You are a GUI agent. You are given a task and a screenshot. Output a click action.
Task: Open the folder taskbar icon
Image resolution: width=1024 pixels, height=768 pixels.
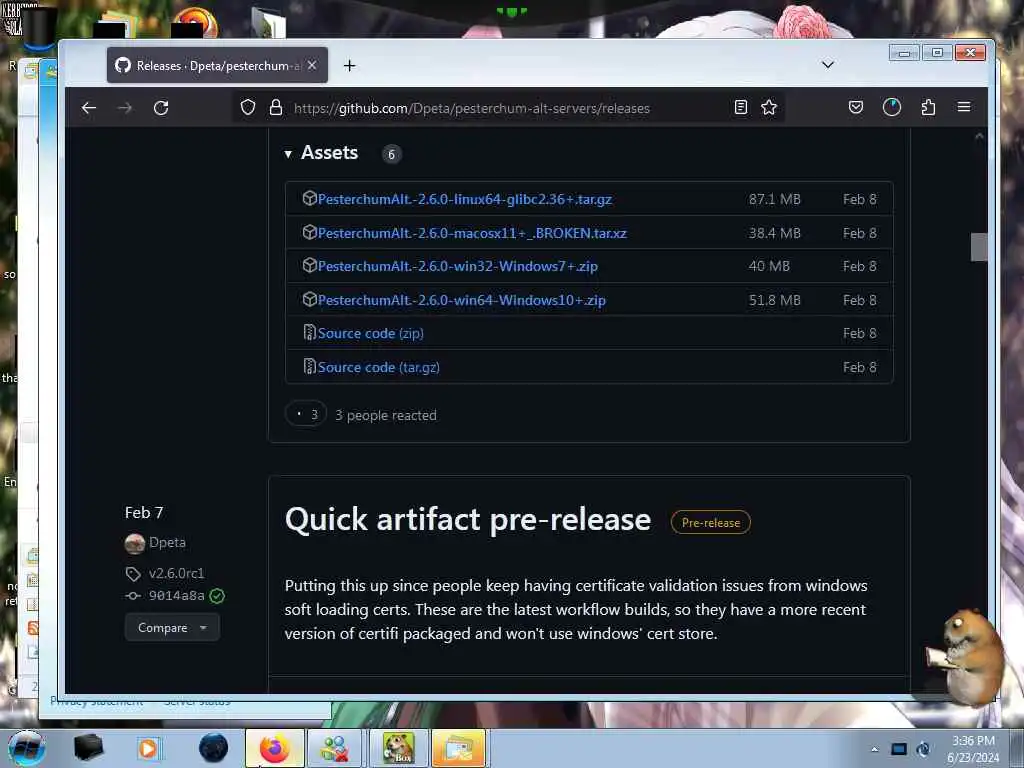click(458, 748)
